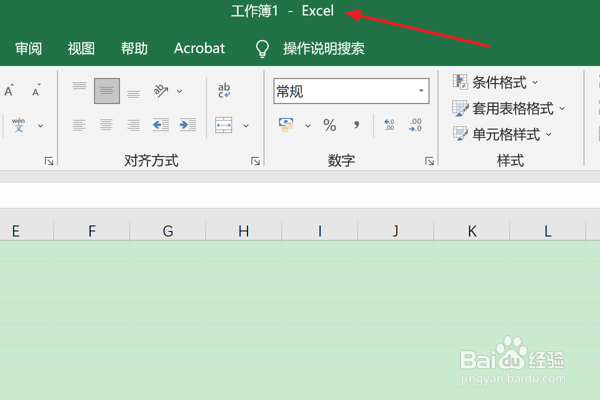The height and width of the screenshot is (400, 600).
Task: Select column I header
Action: [x=320, y=230]
